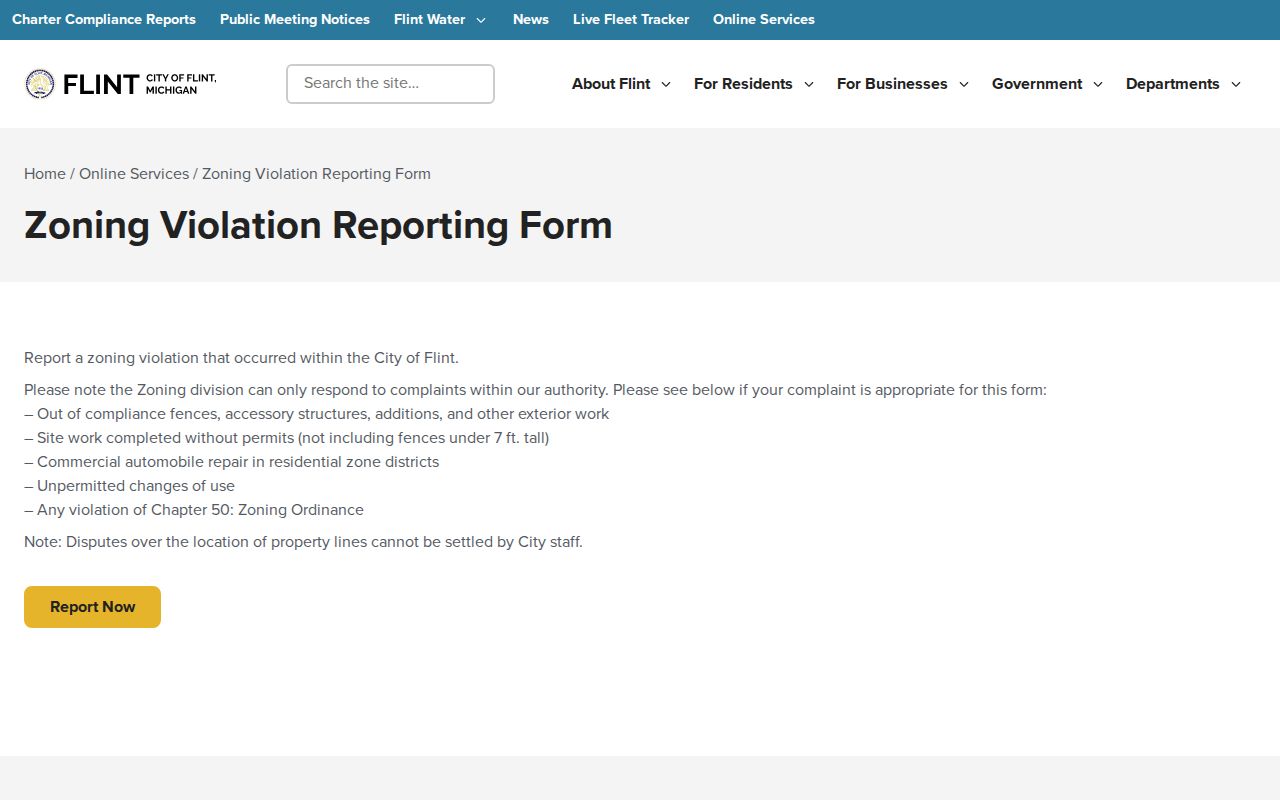
Task: Expand the Departments menu chevron
Action: tap(1236, 84)
